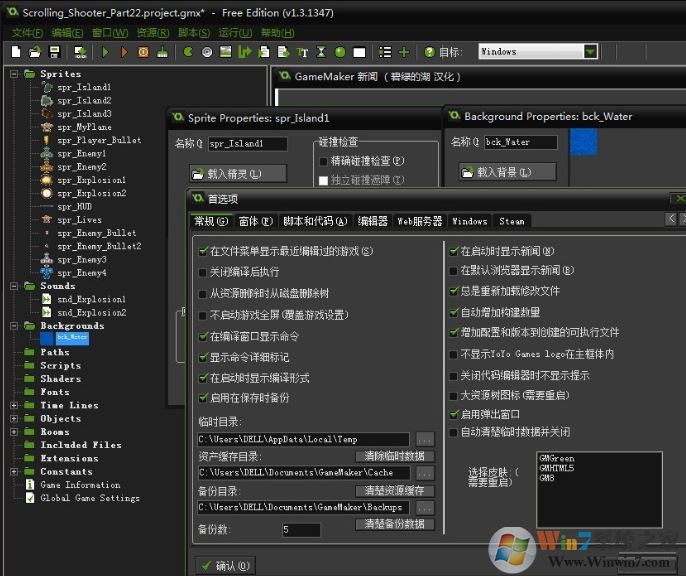
Task: Click the 载入背景 button
Action: pyautogui.click(x=508, y=172)
